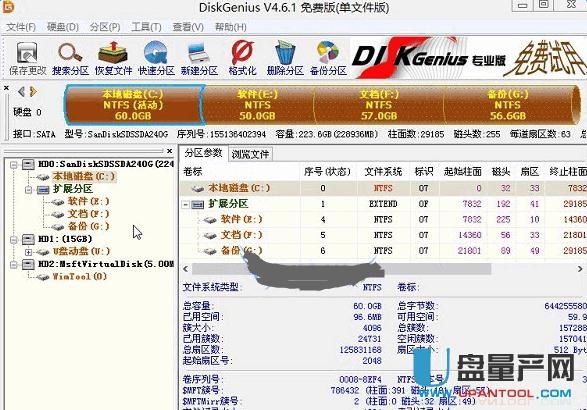Click the 125831168 总扇区数 value
The image size is (587, 410).
coord(361,350)
